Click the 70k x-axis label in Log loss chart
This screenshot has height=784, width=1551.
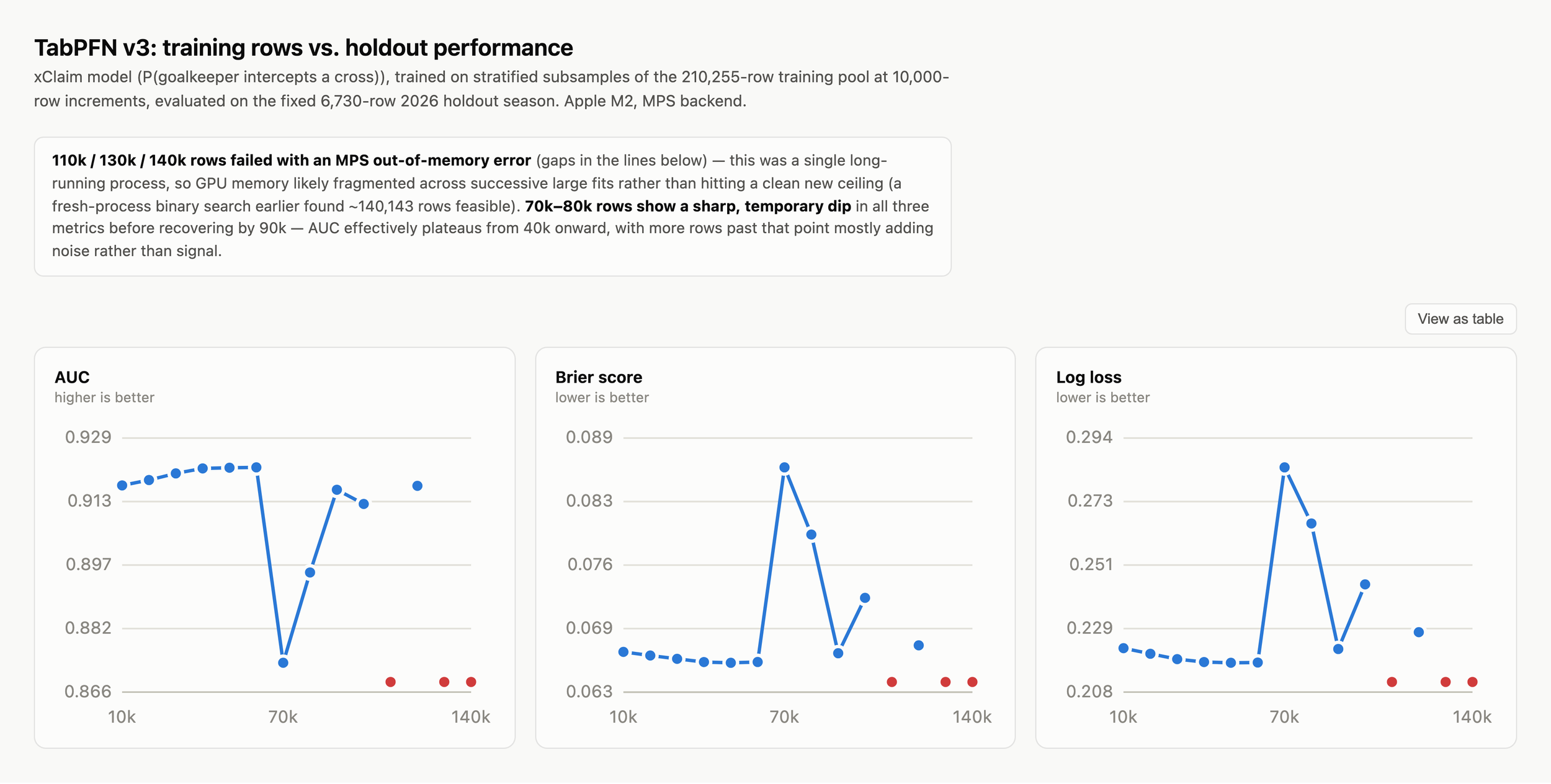coord(1284,717)
